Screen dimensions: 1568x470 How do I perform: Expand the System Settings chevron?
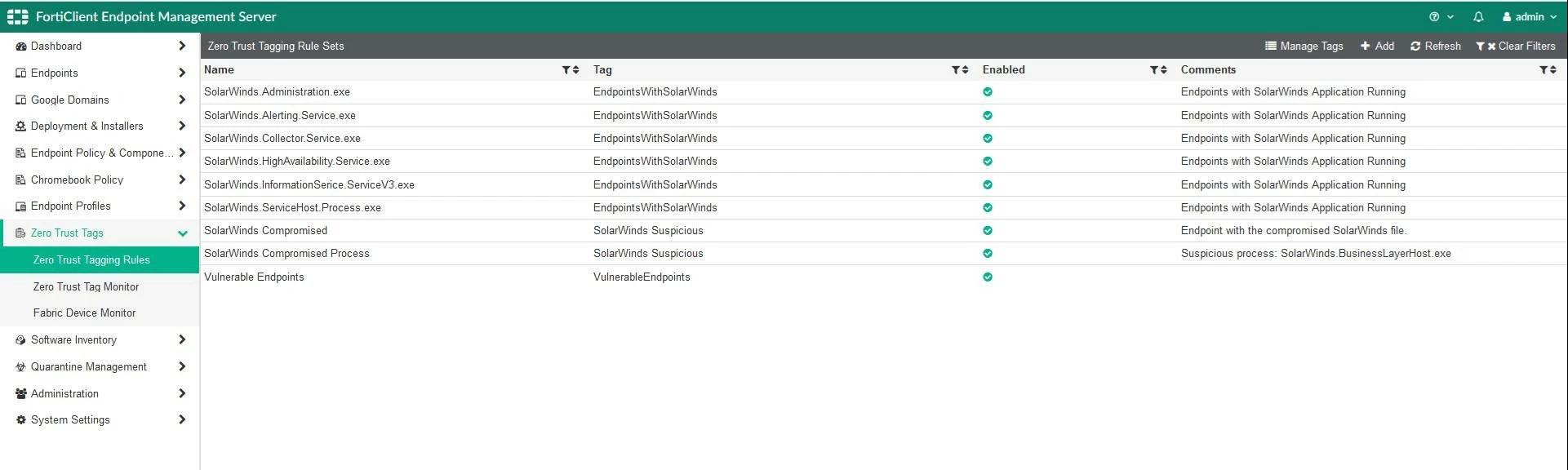182,420
